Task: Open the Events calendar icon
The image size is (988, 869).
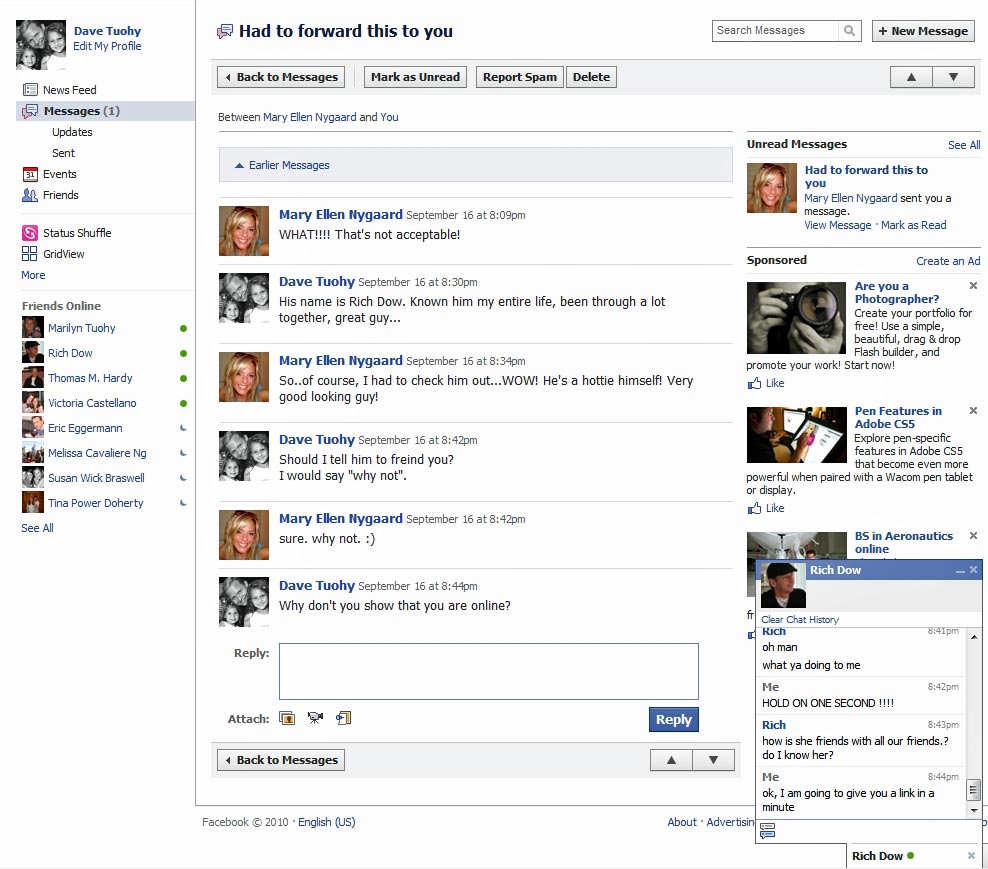Action: click(30, 174)
